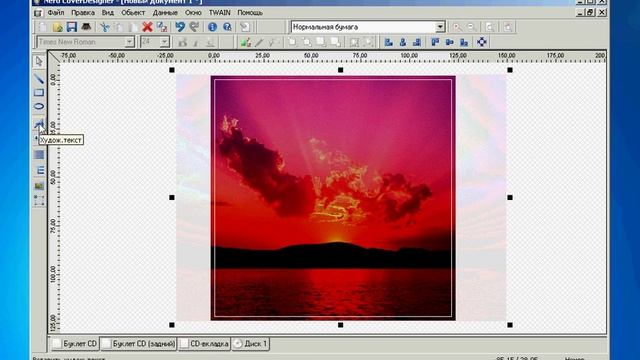Image resolution: width=640 pixels, height=360 pixels.
Task: Select the Insert image tool
Action: (39, 186)
